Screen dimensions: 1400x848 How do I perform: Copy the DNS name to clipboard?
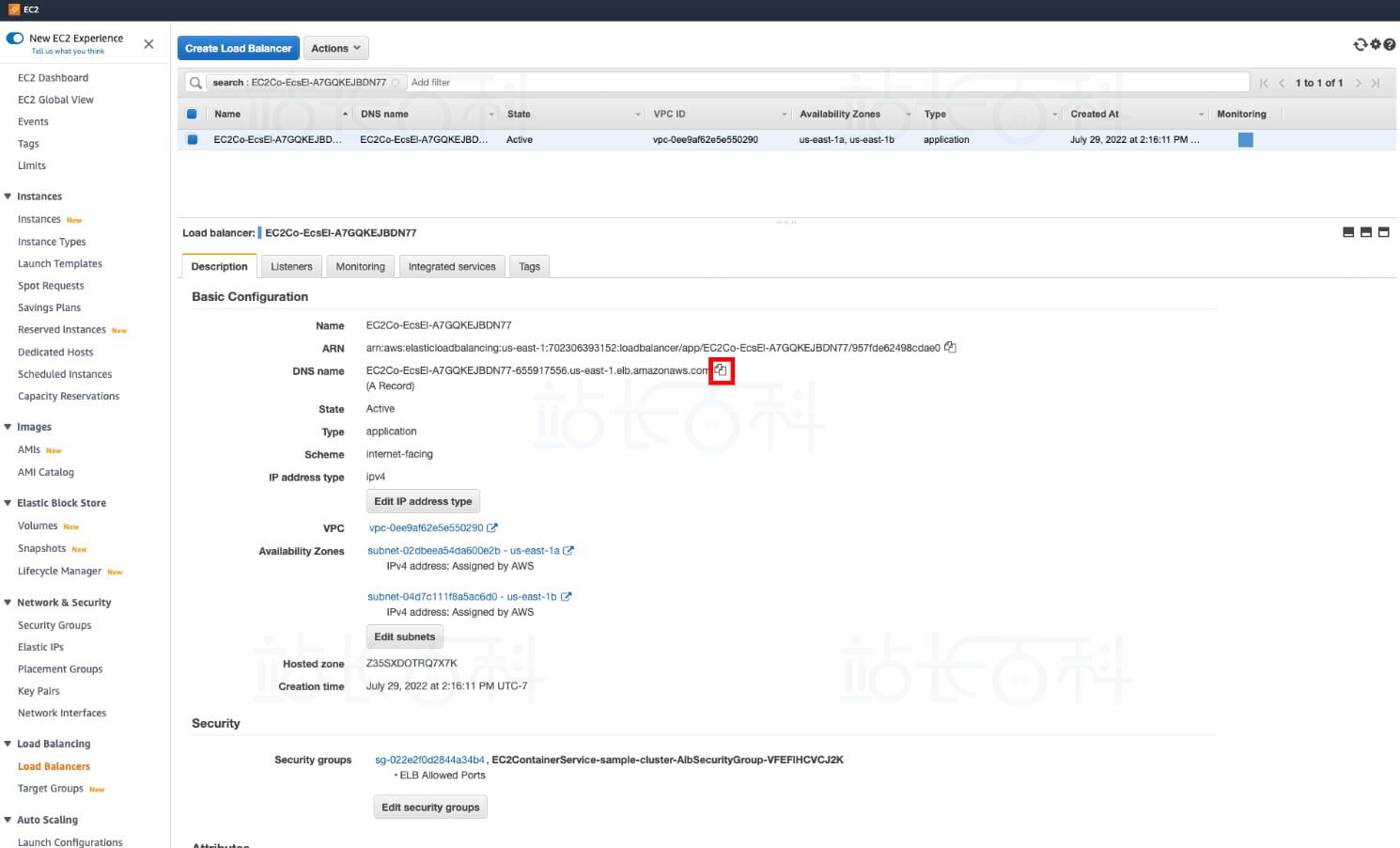coord(721,370)
